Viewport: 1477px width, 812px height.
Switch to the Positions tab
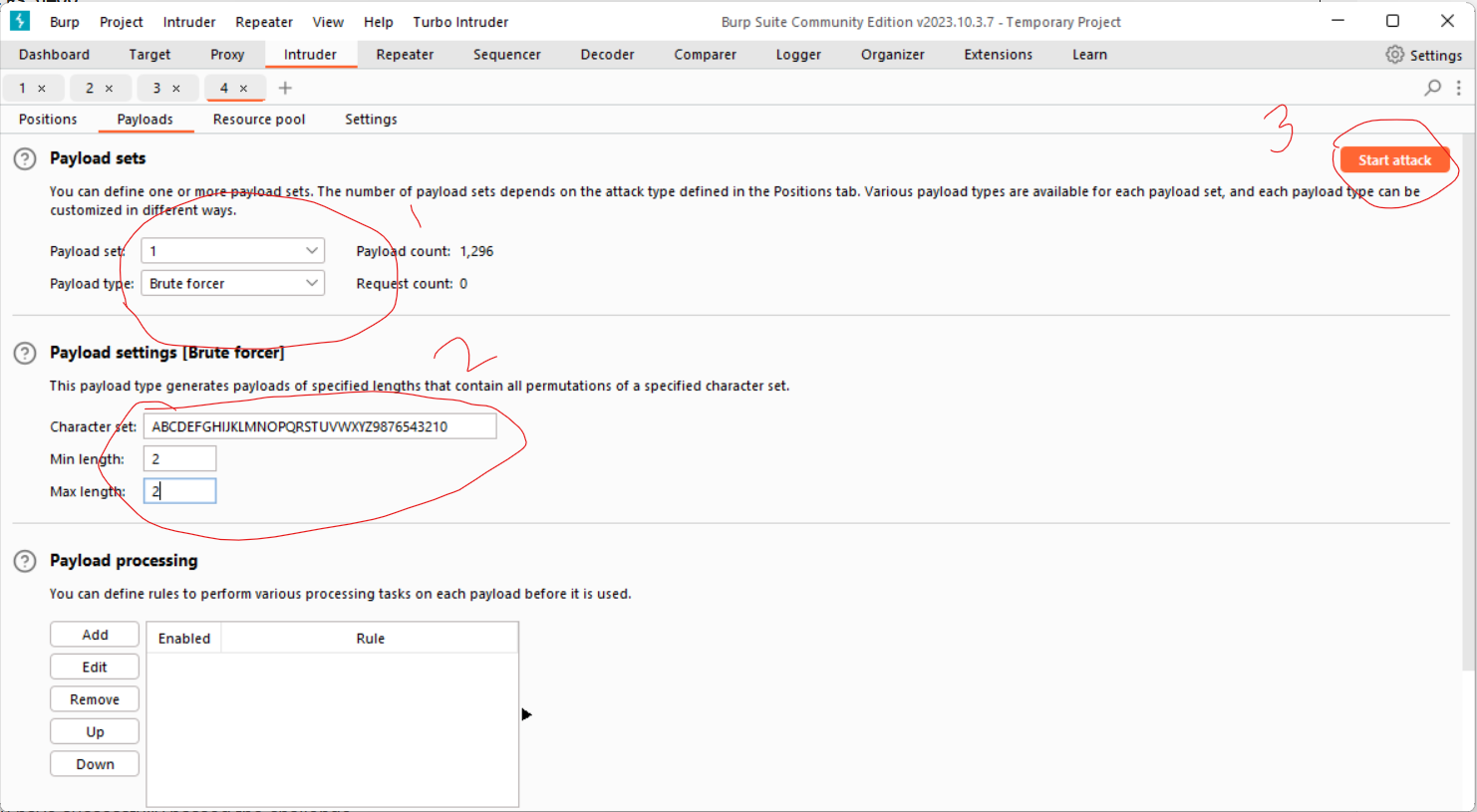tap(48, 120)
